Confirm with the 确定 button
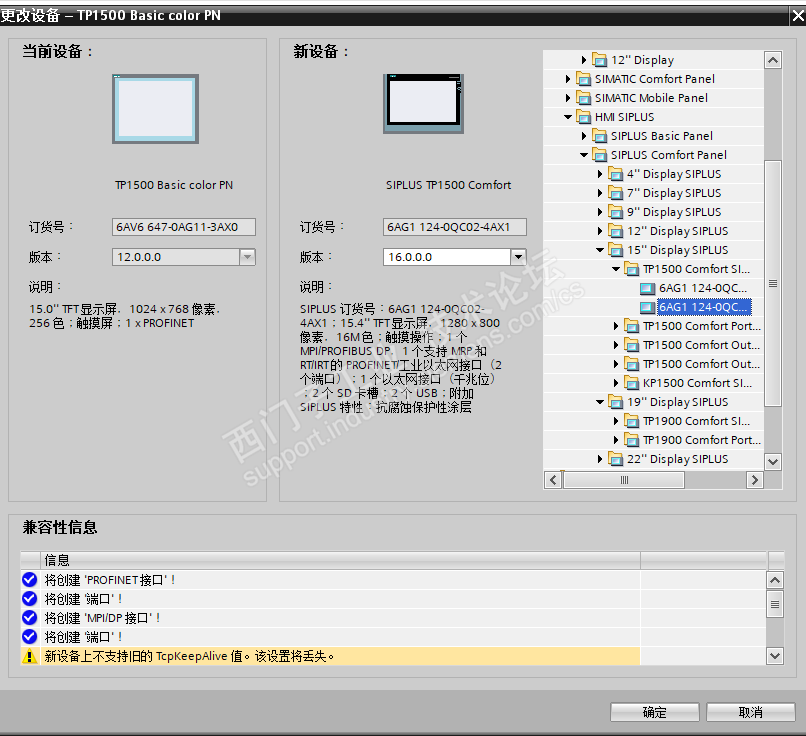This screenshot has height=736, width=806. [x=654, y=712]
